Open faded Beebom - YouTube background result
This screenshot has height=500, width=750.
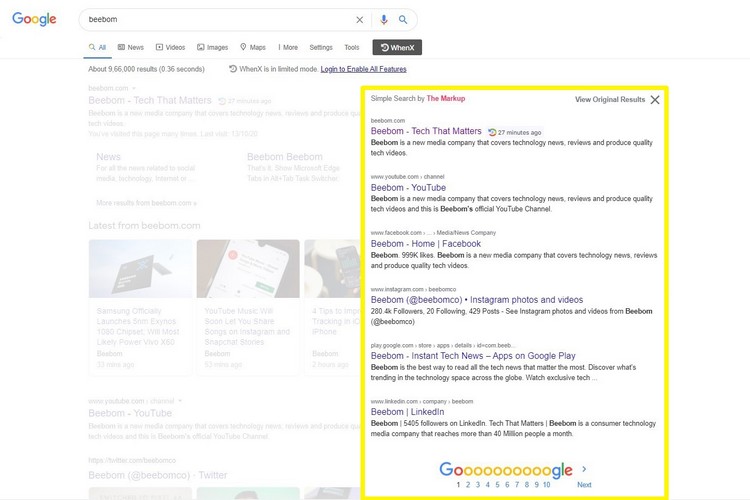click(x=130, y=413)
